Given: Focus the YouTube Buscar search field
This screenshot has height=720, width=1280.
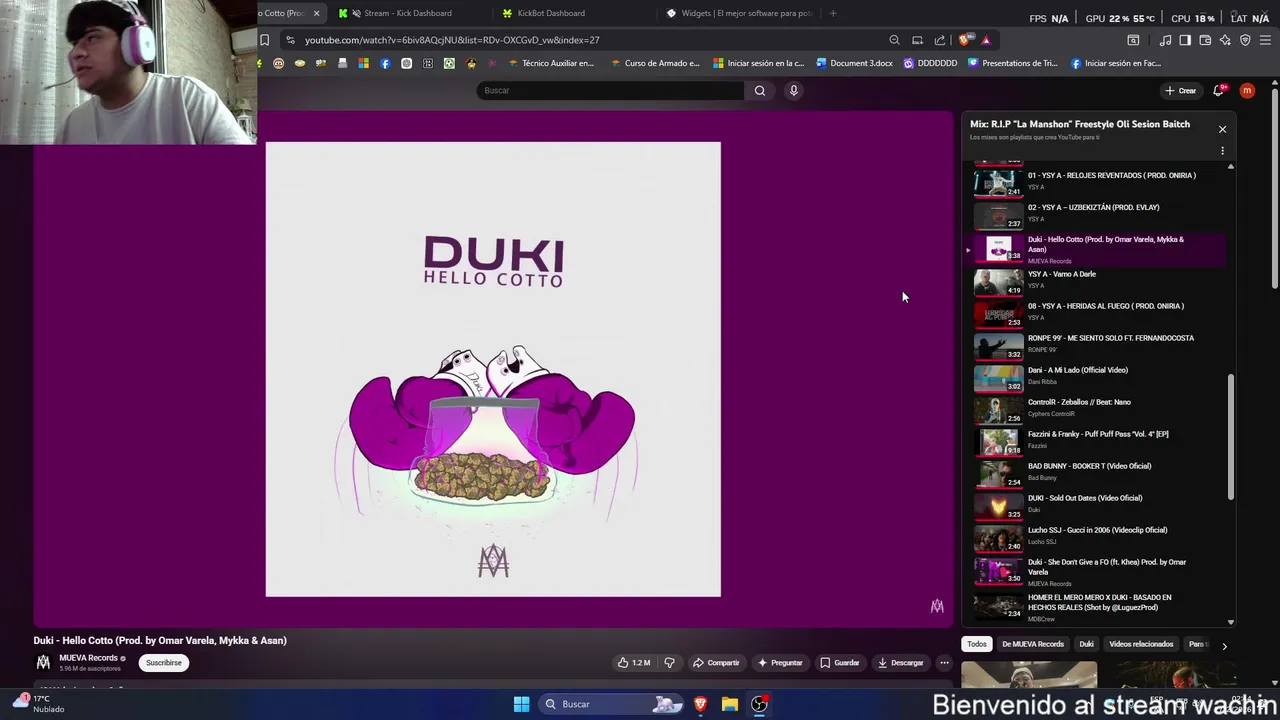Looking at the screenshot, I should [x=610, y=91].
